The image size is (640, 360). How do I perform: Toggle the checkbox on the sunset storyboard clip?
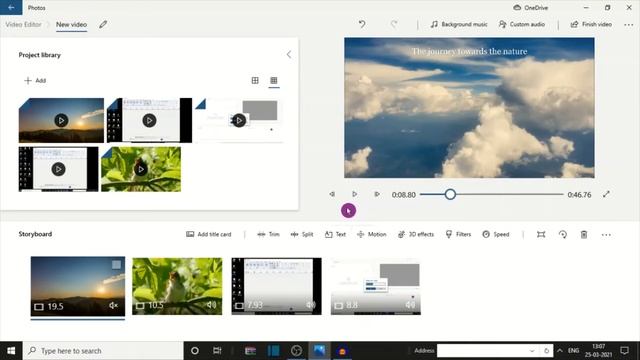pyautogui.click(x=116, y=265)
